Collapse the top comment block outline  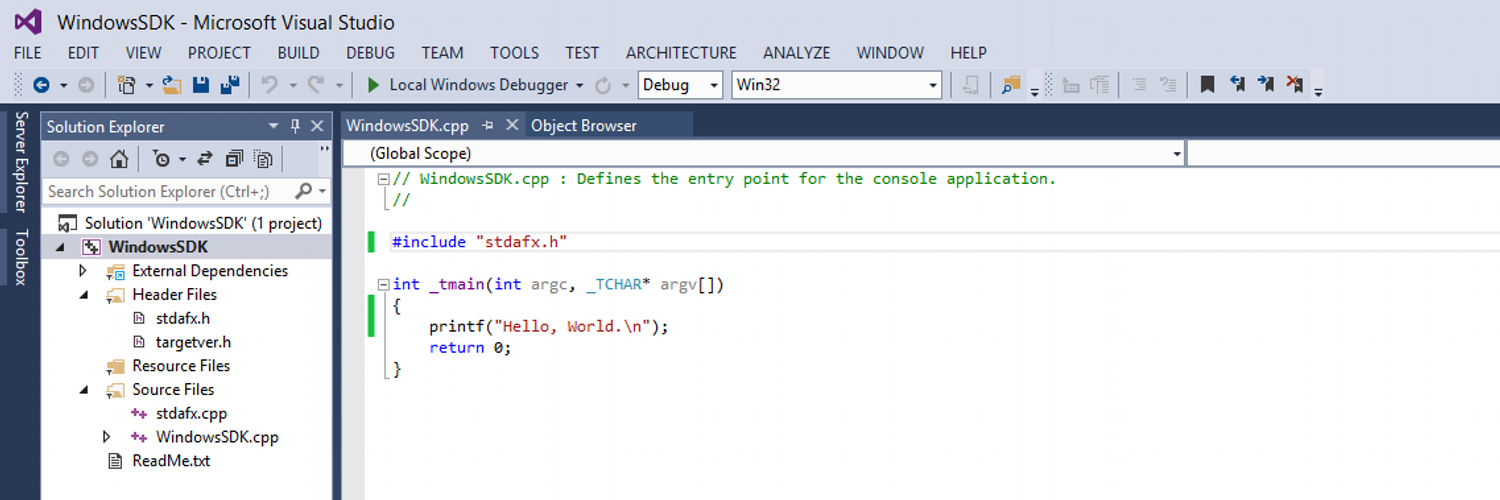pos(384,179)
